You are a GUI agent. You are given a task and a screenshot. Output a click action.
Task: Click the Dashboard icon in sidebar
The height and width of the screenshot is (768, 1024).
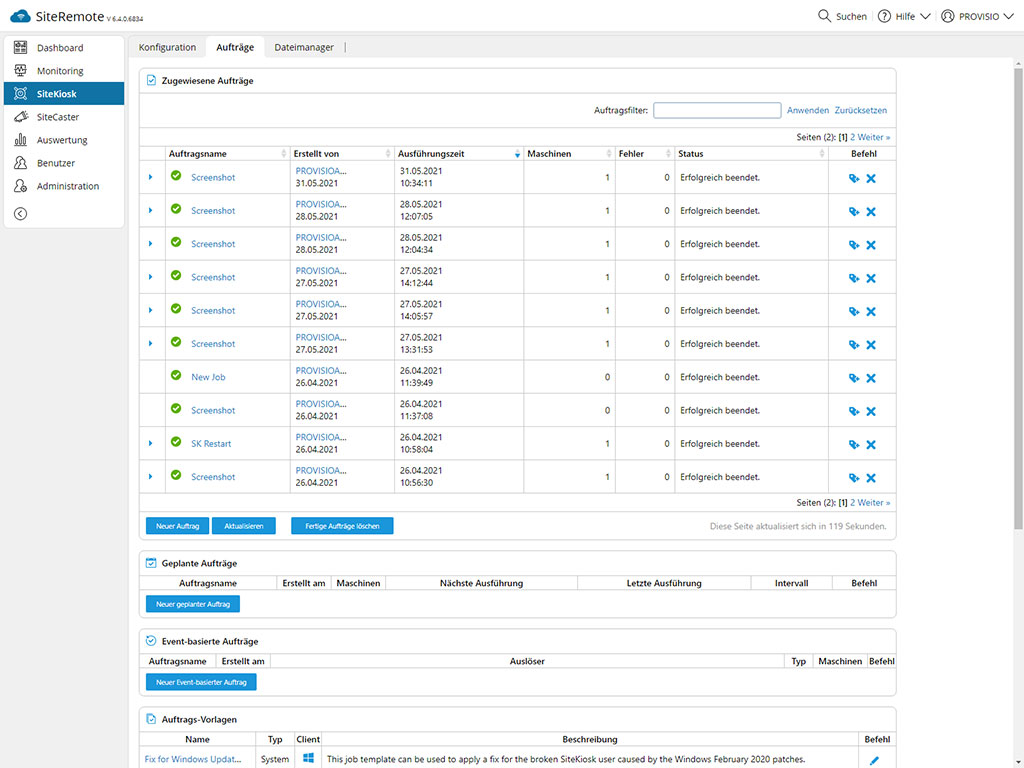[x=20, y=48]
